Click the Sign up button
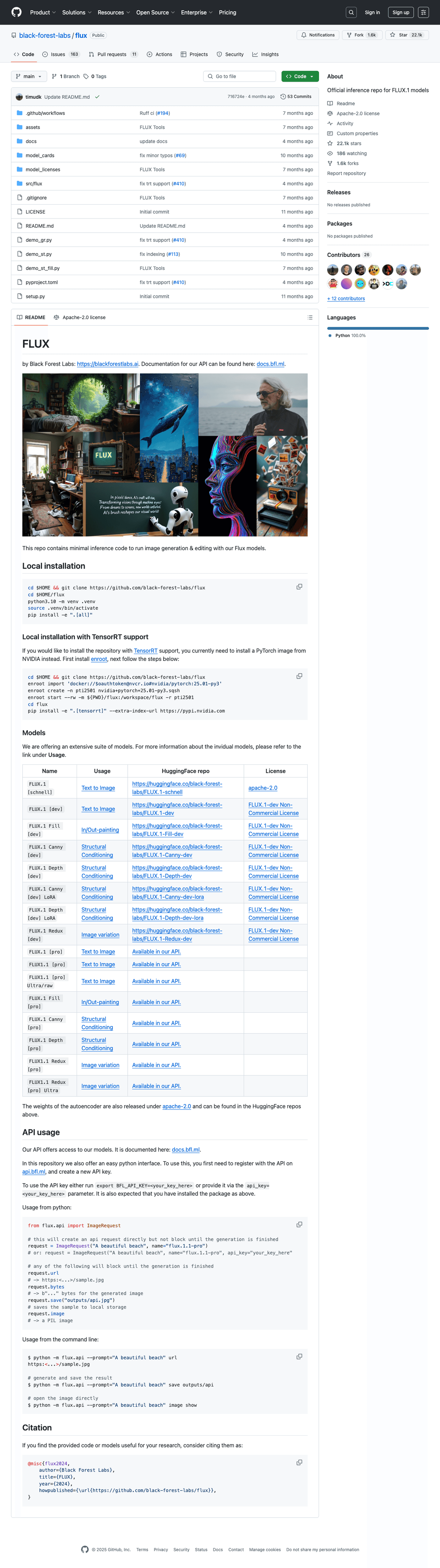This screenshot has height=1568, width=440. [401, 12]
